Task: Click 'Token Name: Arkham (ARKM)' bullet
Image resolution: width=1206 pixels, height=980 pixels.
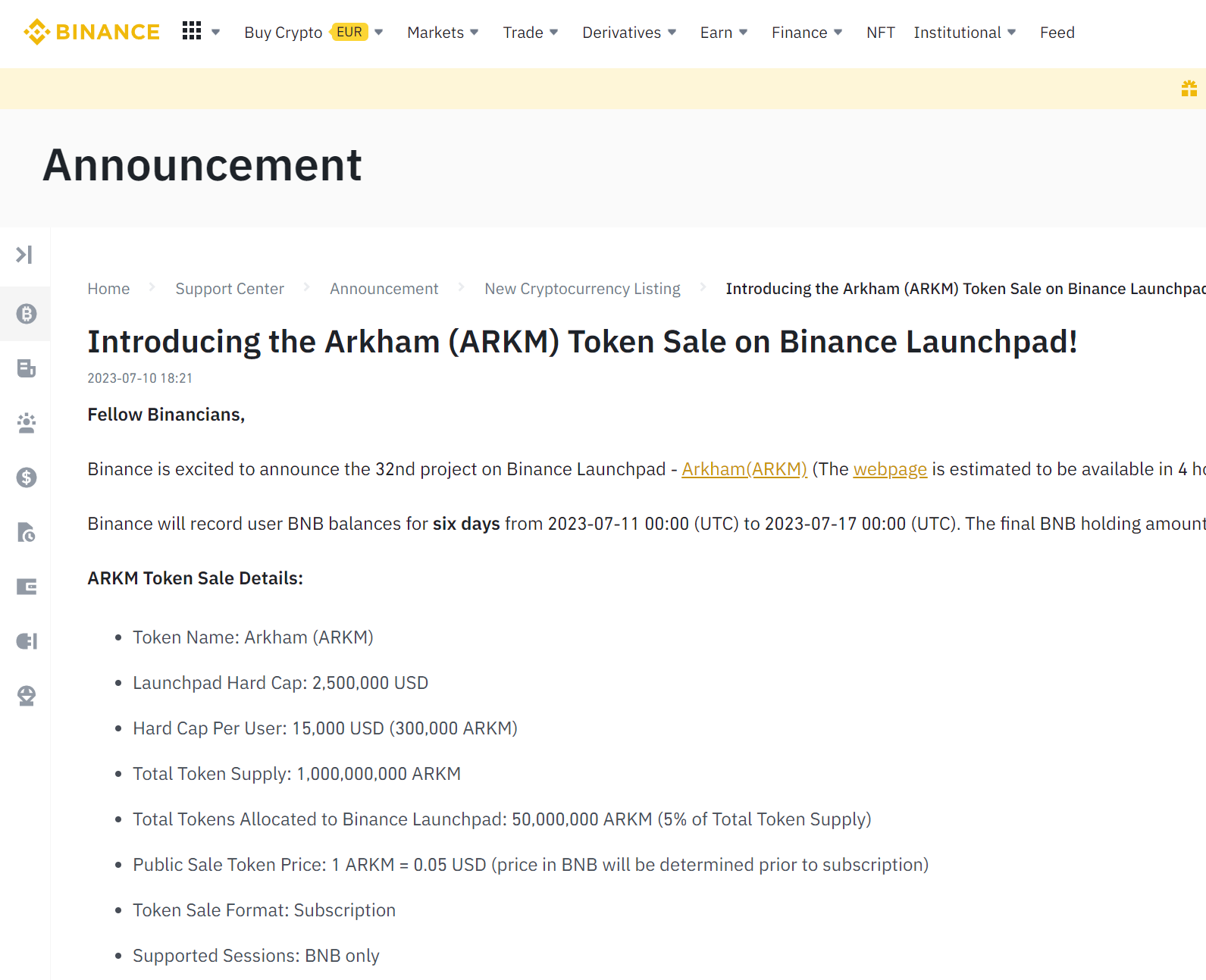Action: 253,637
